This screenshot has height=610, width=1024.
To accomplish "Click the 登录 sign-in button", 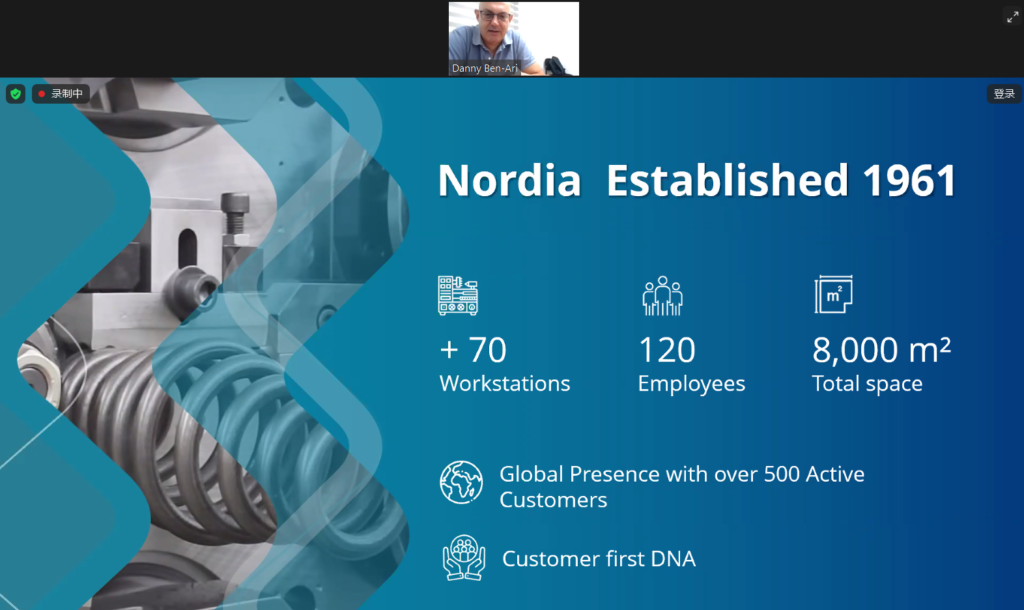I will point(1004,94).
